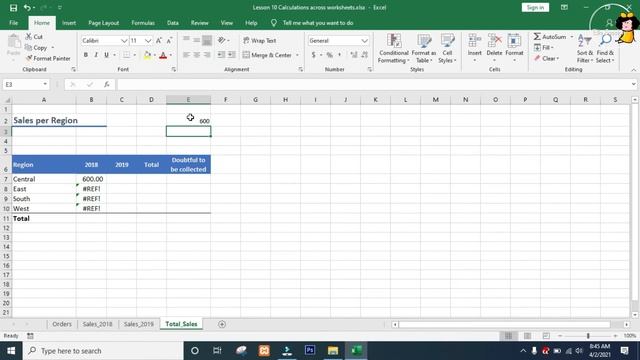Decrease the font size
The height and width of the screenshot is (360, 640).
(x=169, y=40)
